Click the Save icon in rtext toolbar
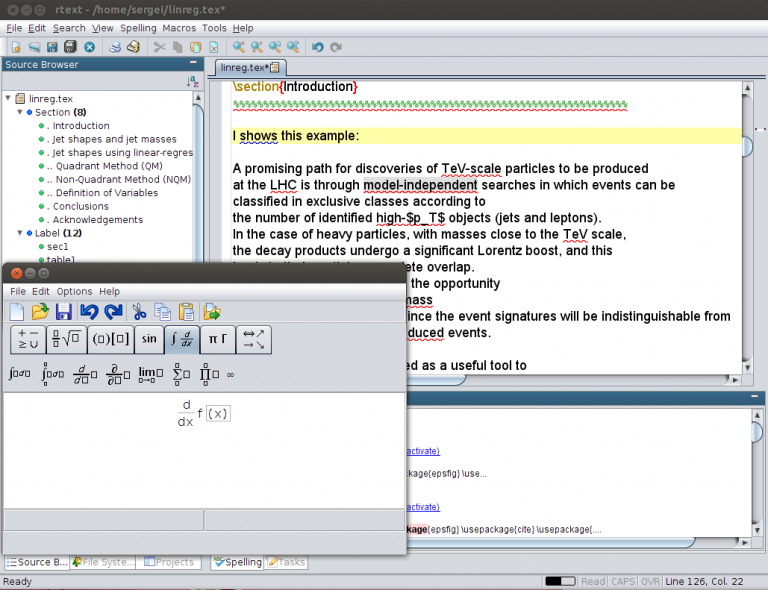Screen dimensions: 768x590 (x=52, y=47)
